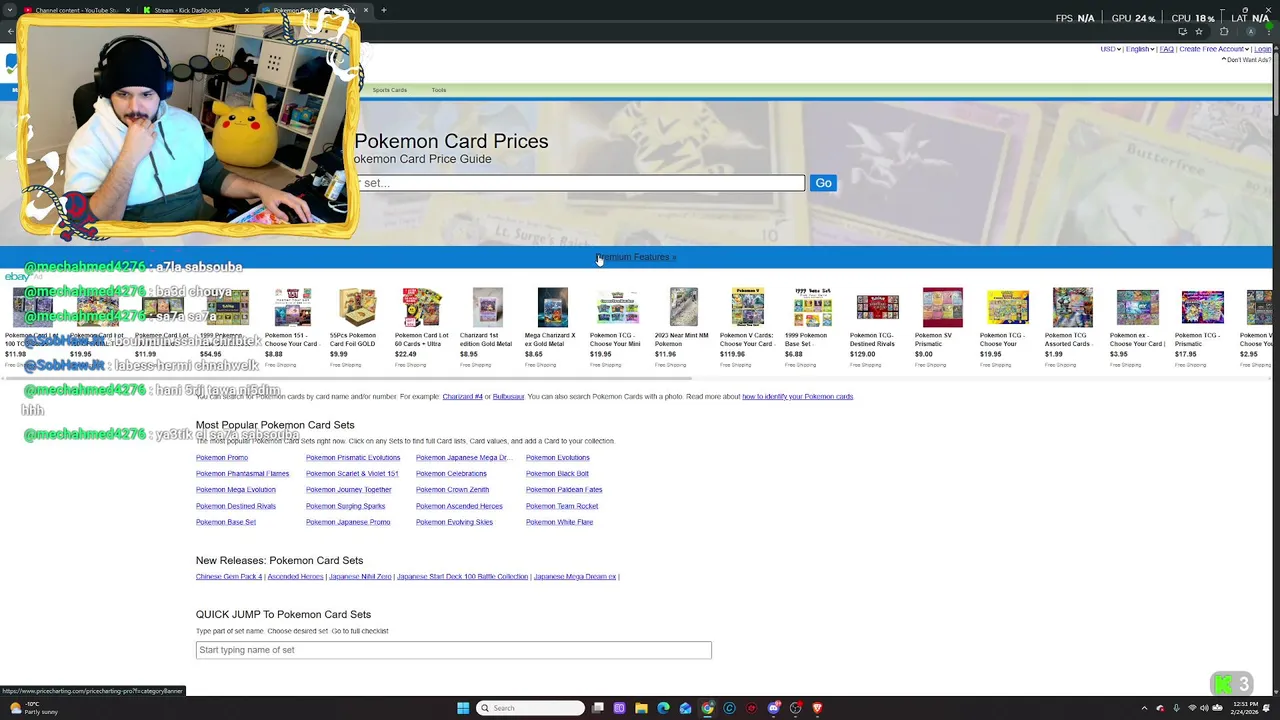Screen dimensions: 1280x720
Task: Click the install app icon in address bar
Action: (1182, 32)
